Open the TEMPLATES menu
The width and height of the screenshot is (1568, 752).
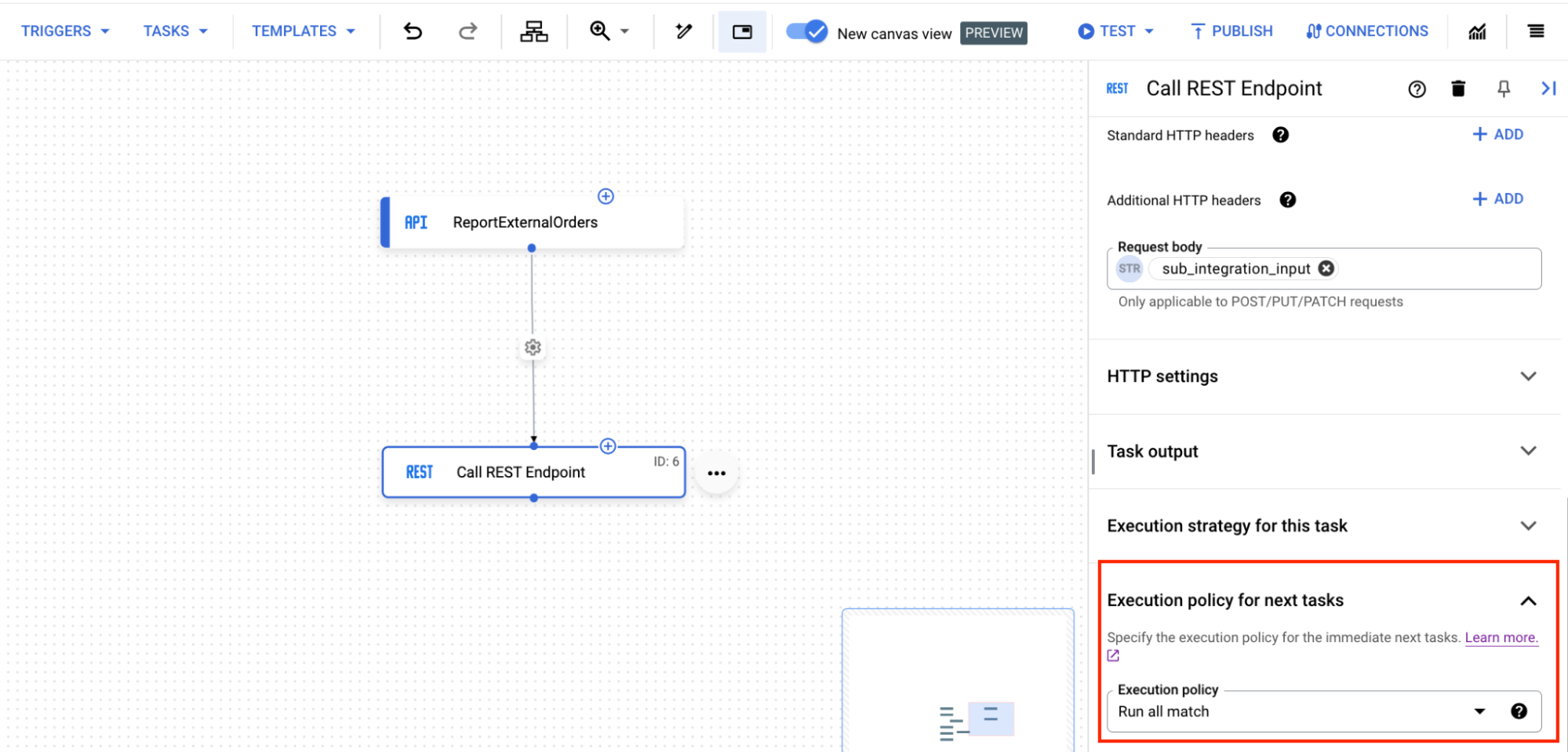coord(304,31)
